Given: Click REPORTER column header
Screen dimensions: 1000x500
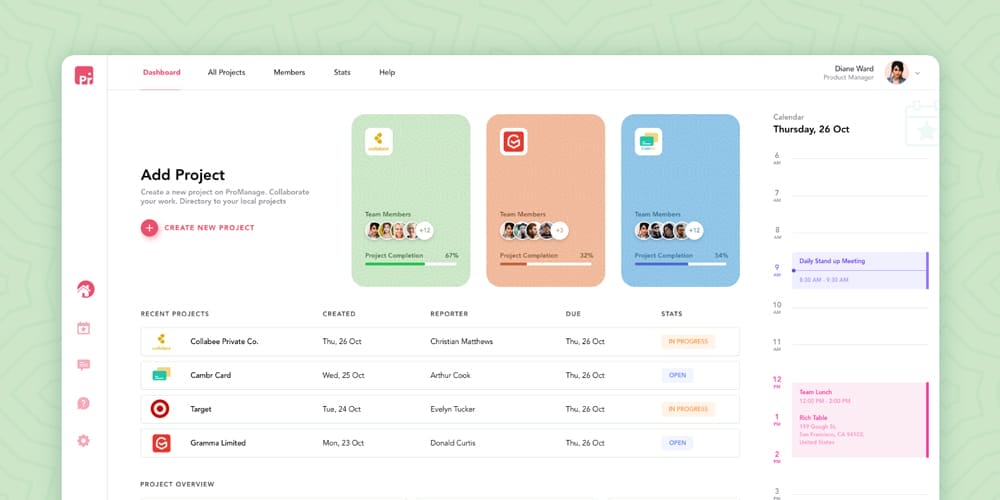Looking at the screenshot, I should pyautogui.click(x=449, y=314).
